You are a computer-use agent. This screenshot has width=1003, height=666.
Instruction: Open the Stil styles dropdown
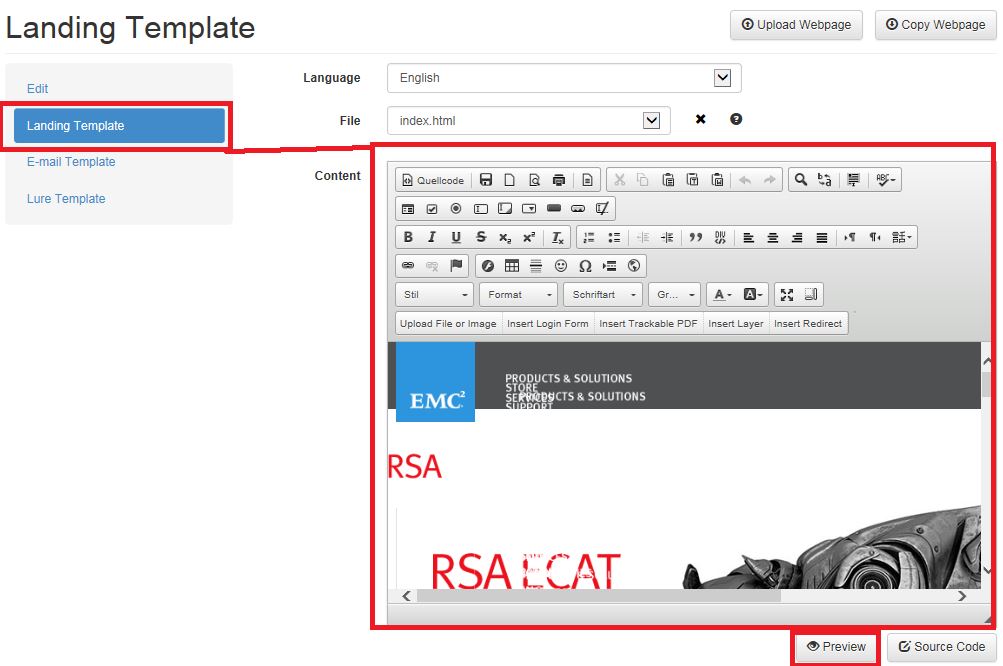click(x=435, y=294)
